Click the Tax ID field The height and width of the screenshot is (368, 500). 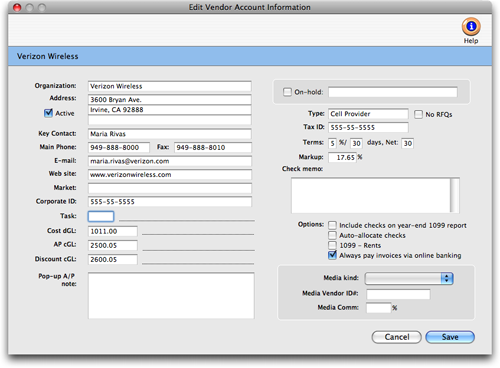368,128
